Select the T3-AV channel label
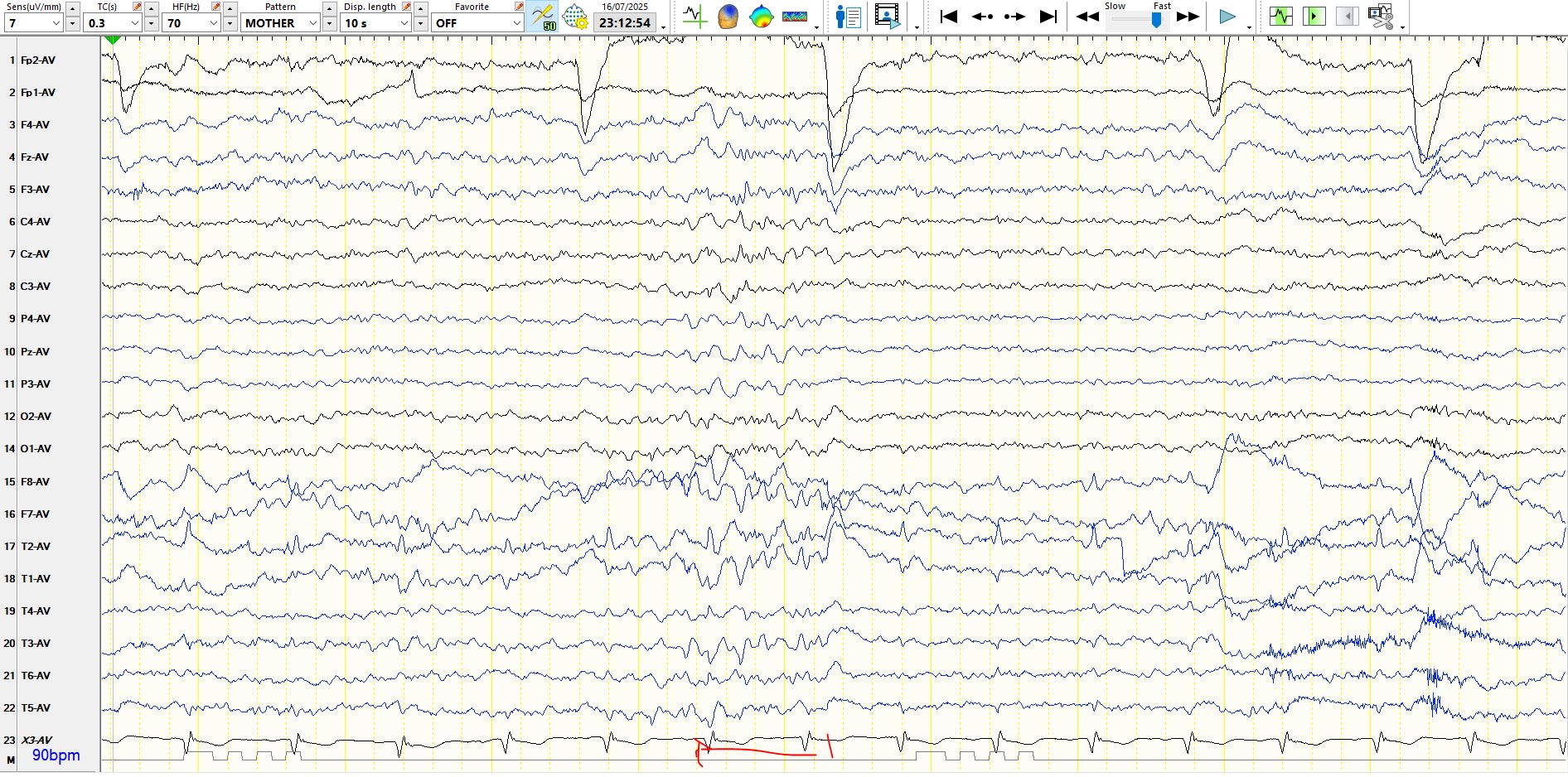1568x777 pixels. pos(36,644)
